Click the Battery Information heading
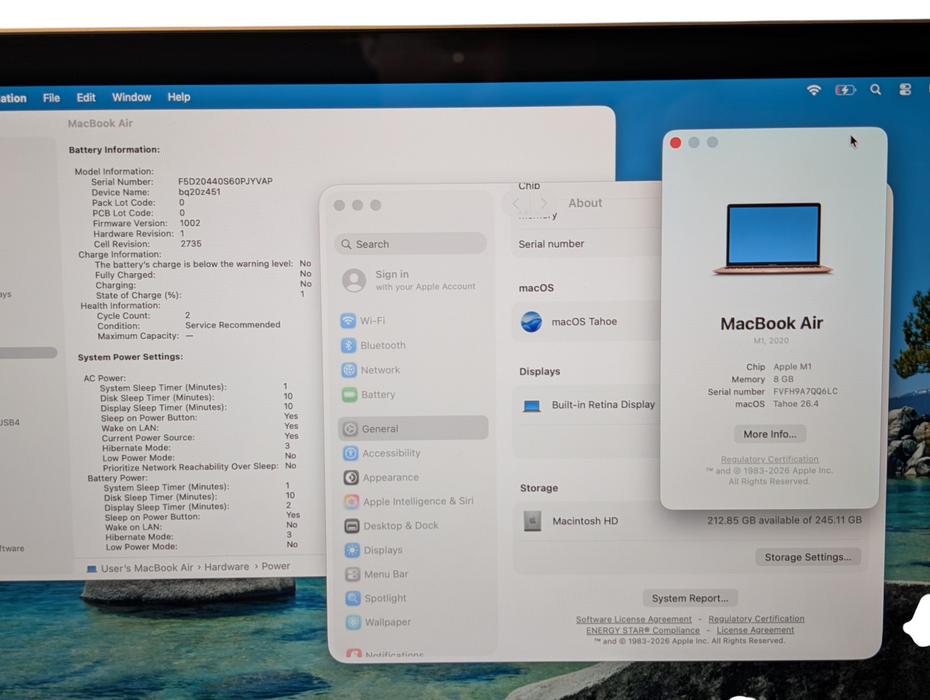The image size is (930, 700). pos(114,150)
